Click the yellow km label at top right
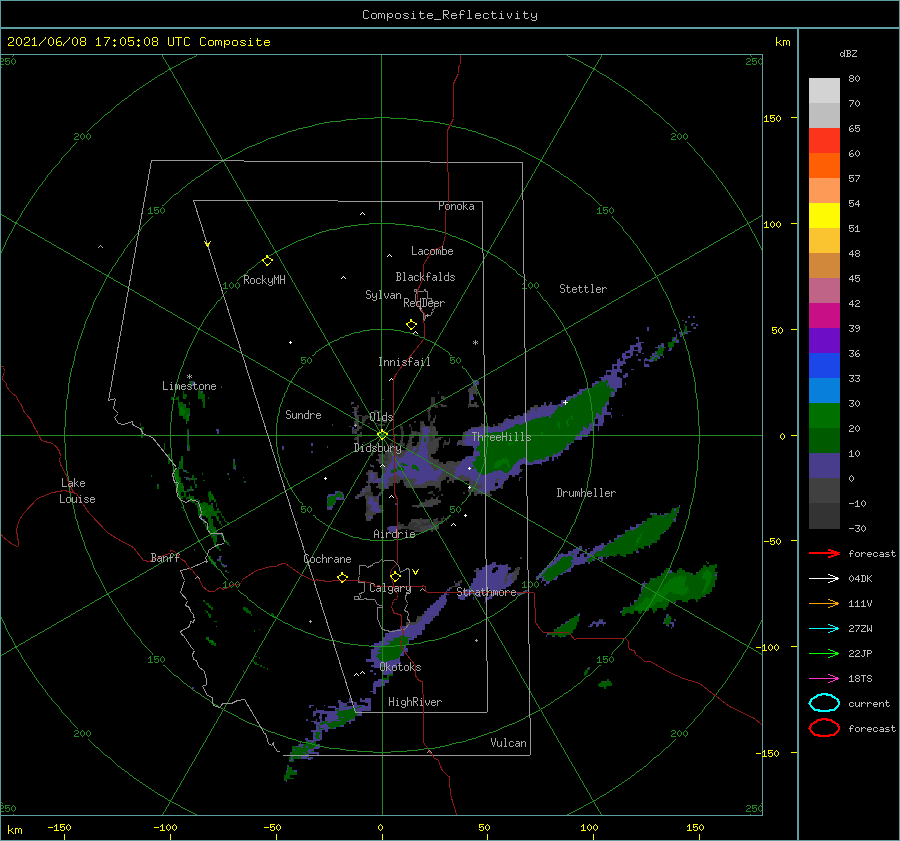Viewport: 900px width, 841px height. coord(782,42)
